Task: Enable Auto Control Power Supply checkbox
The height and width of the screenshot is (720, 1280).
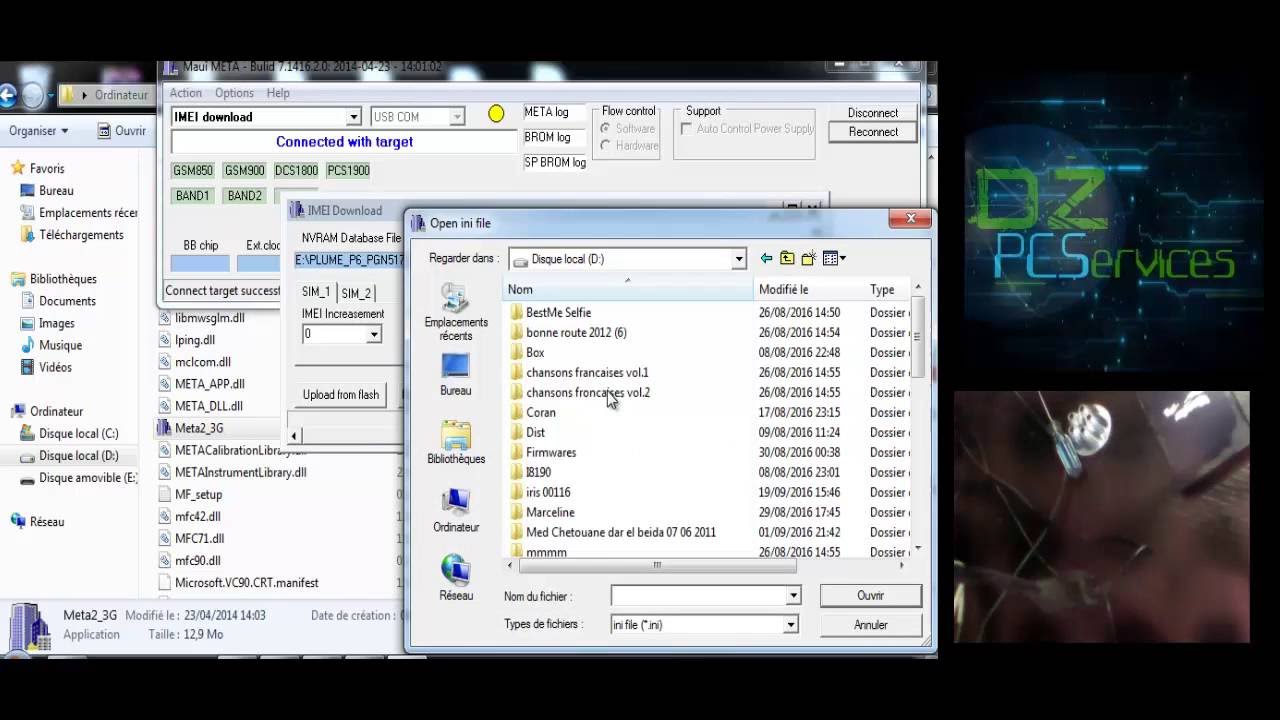Action: 686,129
